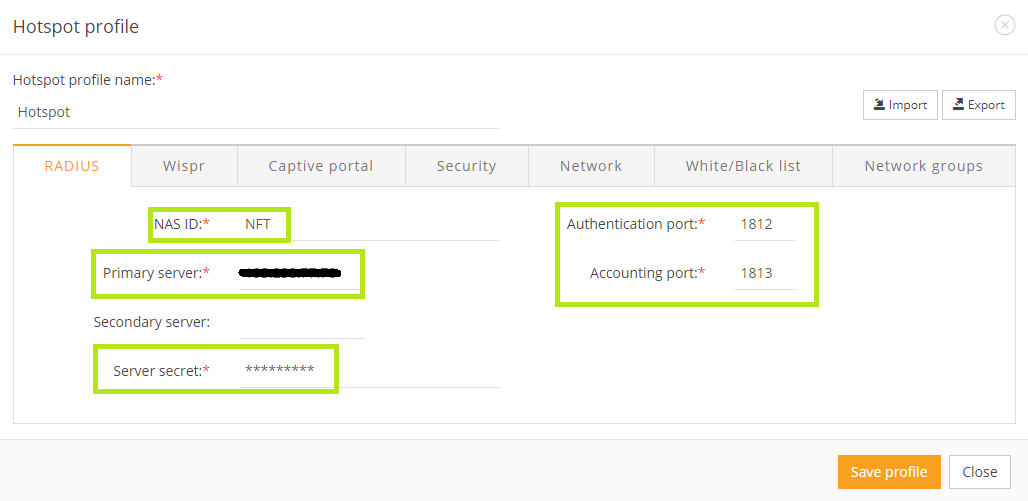1028x501 pixels.
Task: Click the Authentication port field
Action: [764, 224]
